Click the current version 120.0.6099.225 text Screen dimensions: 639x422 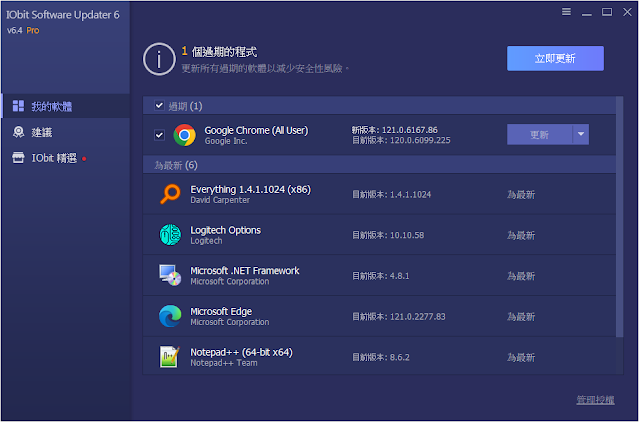click(x=401, y=140)
